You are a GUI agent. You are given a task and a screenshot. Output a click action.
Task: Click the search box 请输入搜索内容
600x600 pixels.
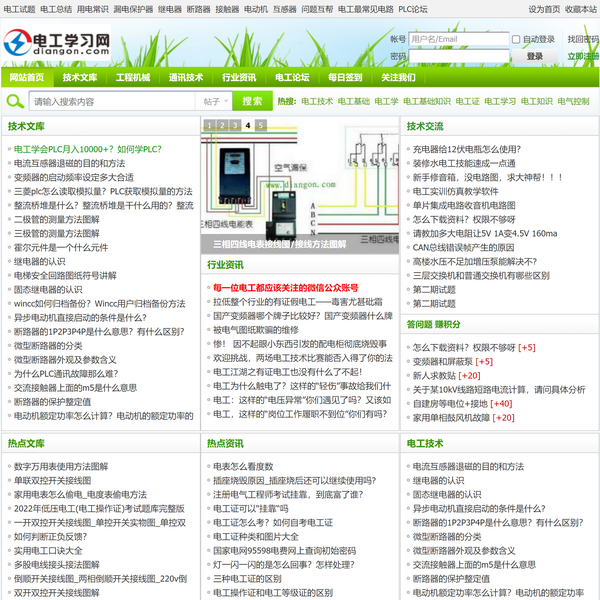(x=110, y=101)
